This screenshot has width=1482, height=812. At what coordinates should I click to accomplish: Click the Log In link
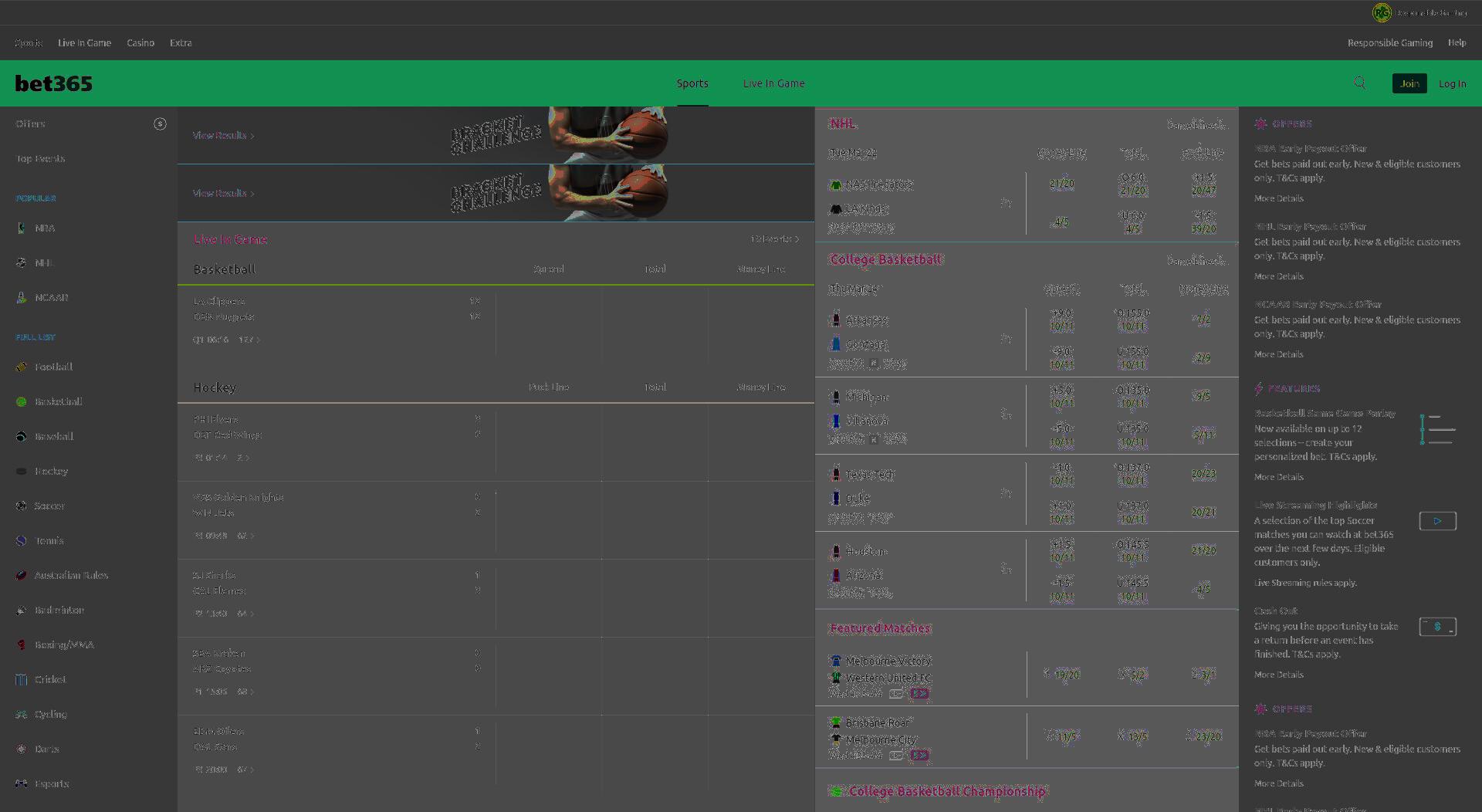pyautogui.click(x=1452, y=83)
